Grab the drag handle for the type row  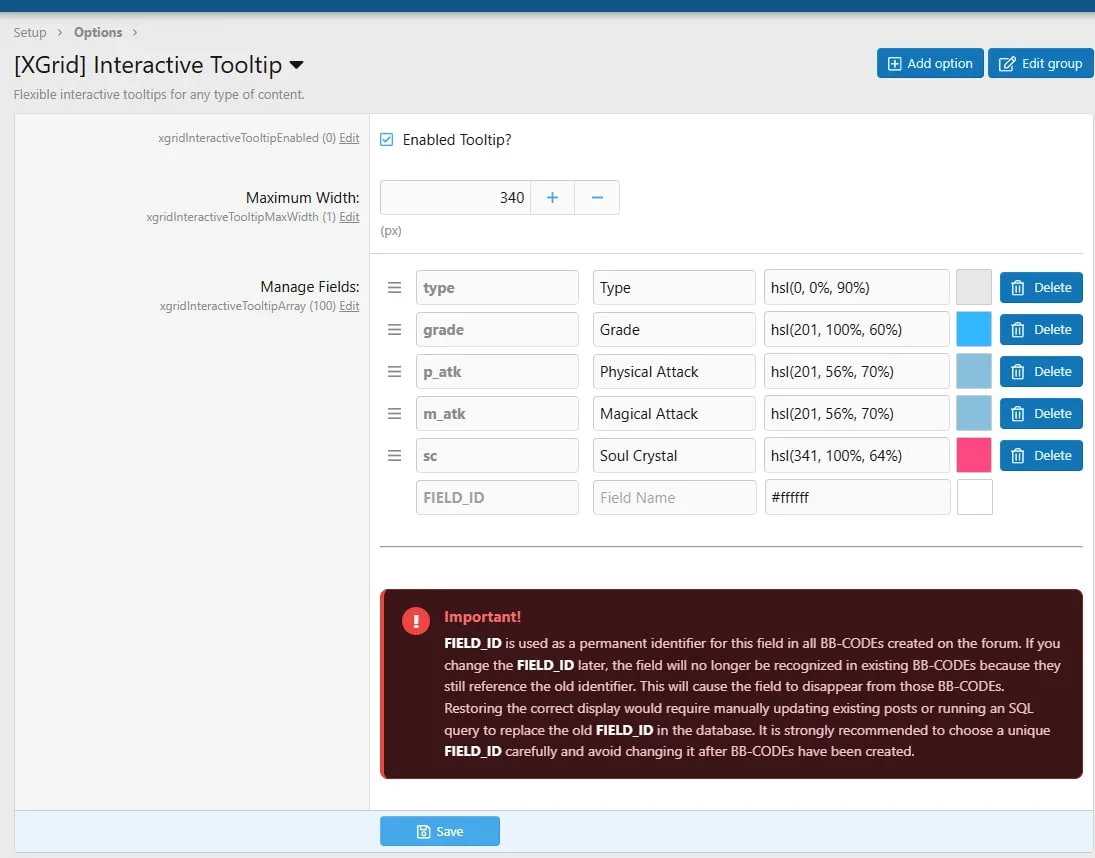pyautogui.click(x=395, y=288)
